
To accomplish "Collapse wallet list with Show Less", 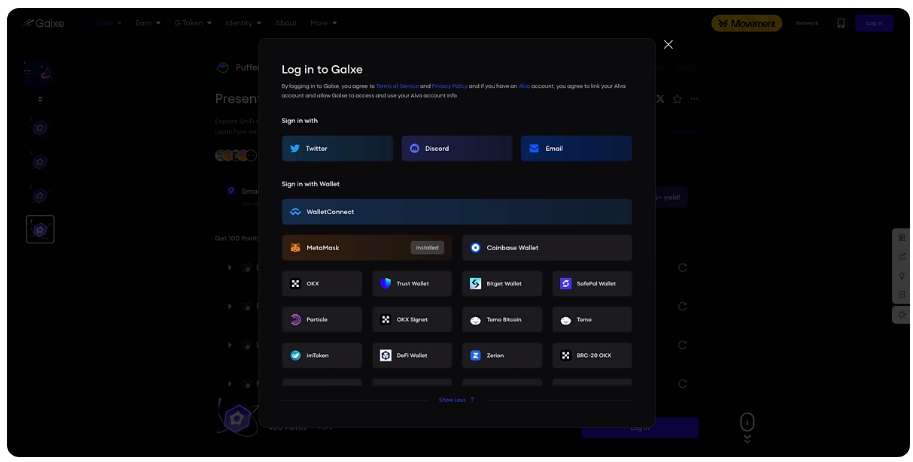I will [456, 400].
